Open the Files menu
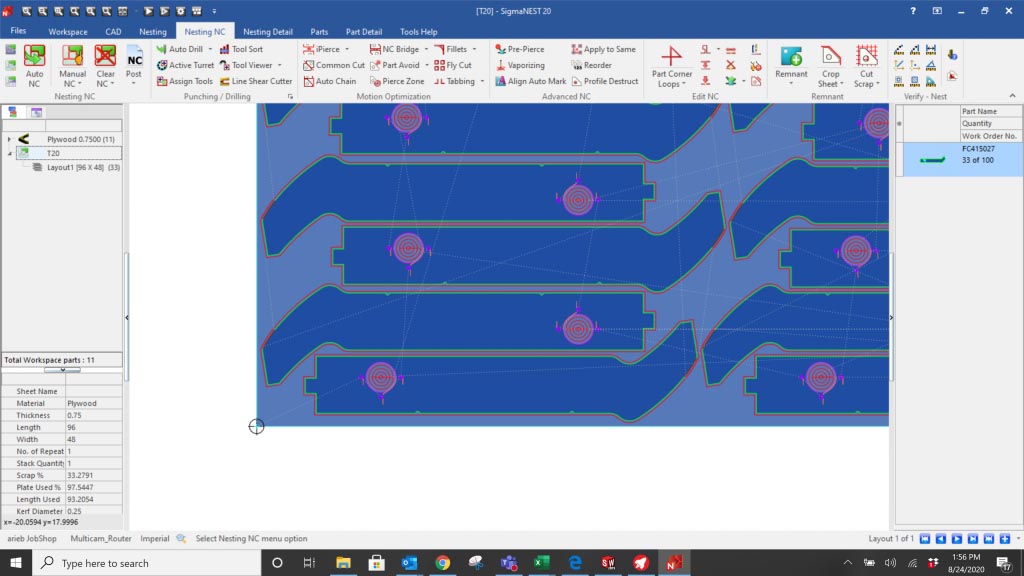Image resolution: width=1024 pixels, height=576 pixels. point(18,31)
